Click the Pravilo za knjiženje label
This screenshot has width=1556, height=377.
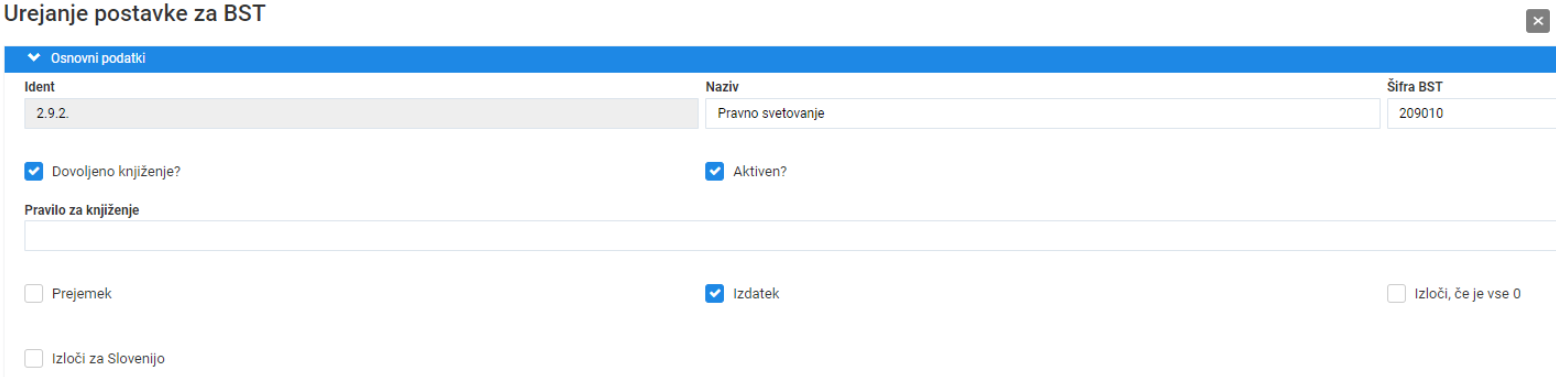coord(81,209)
